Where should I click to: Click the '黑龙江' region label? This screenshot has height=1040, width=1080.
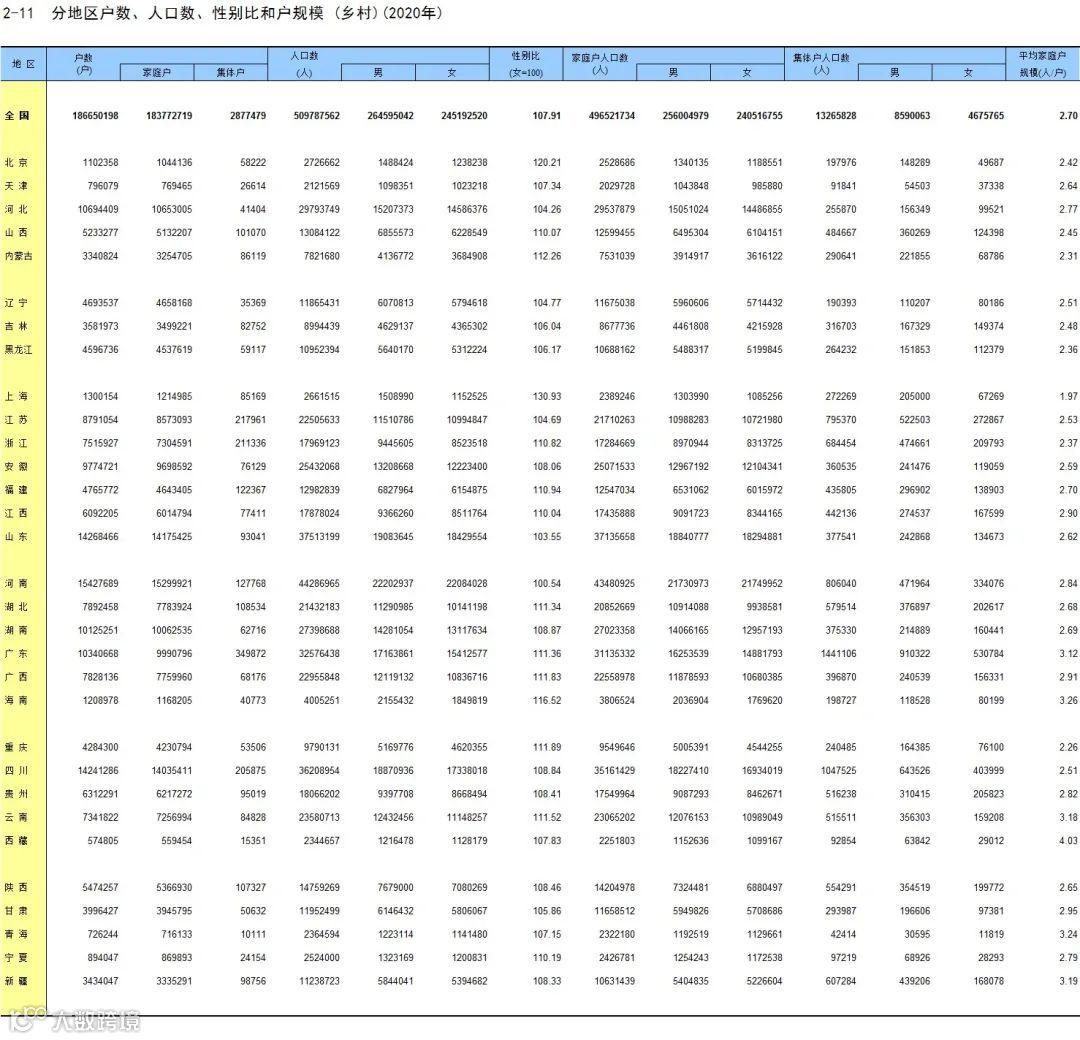point(19,350)
